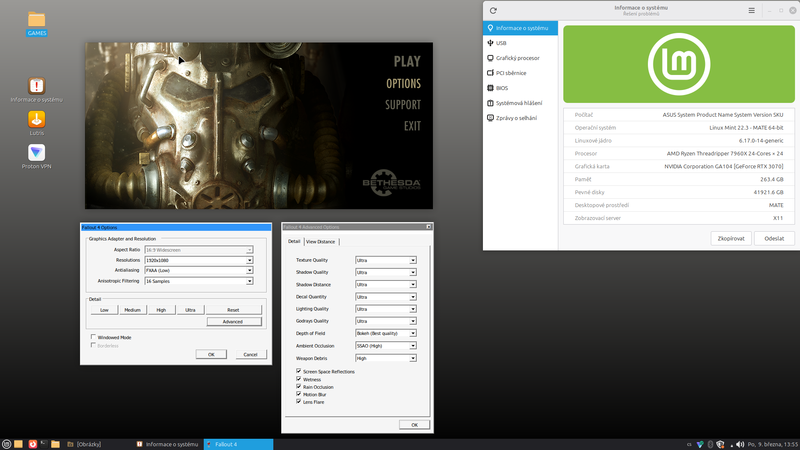Viewport: 800px width, 450px height.
Task: Click the Ultra detail preset button
Action: 190,310
